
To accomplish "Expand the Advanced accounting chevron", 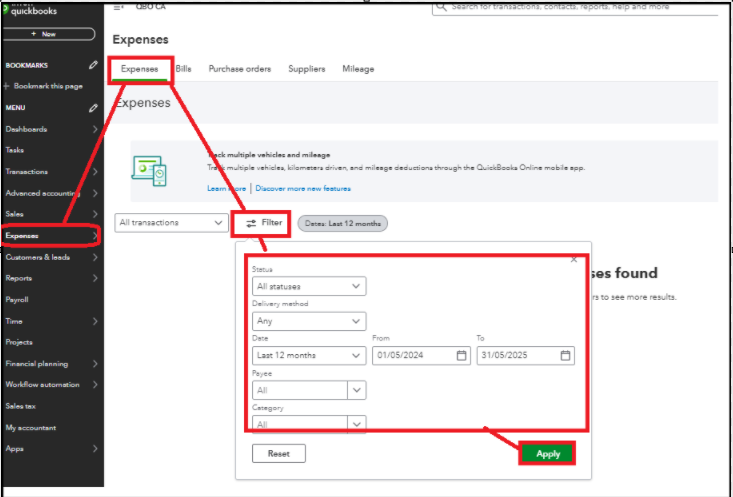I will pyautogui.click(x=95, y=193).
